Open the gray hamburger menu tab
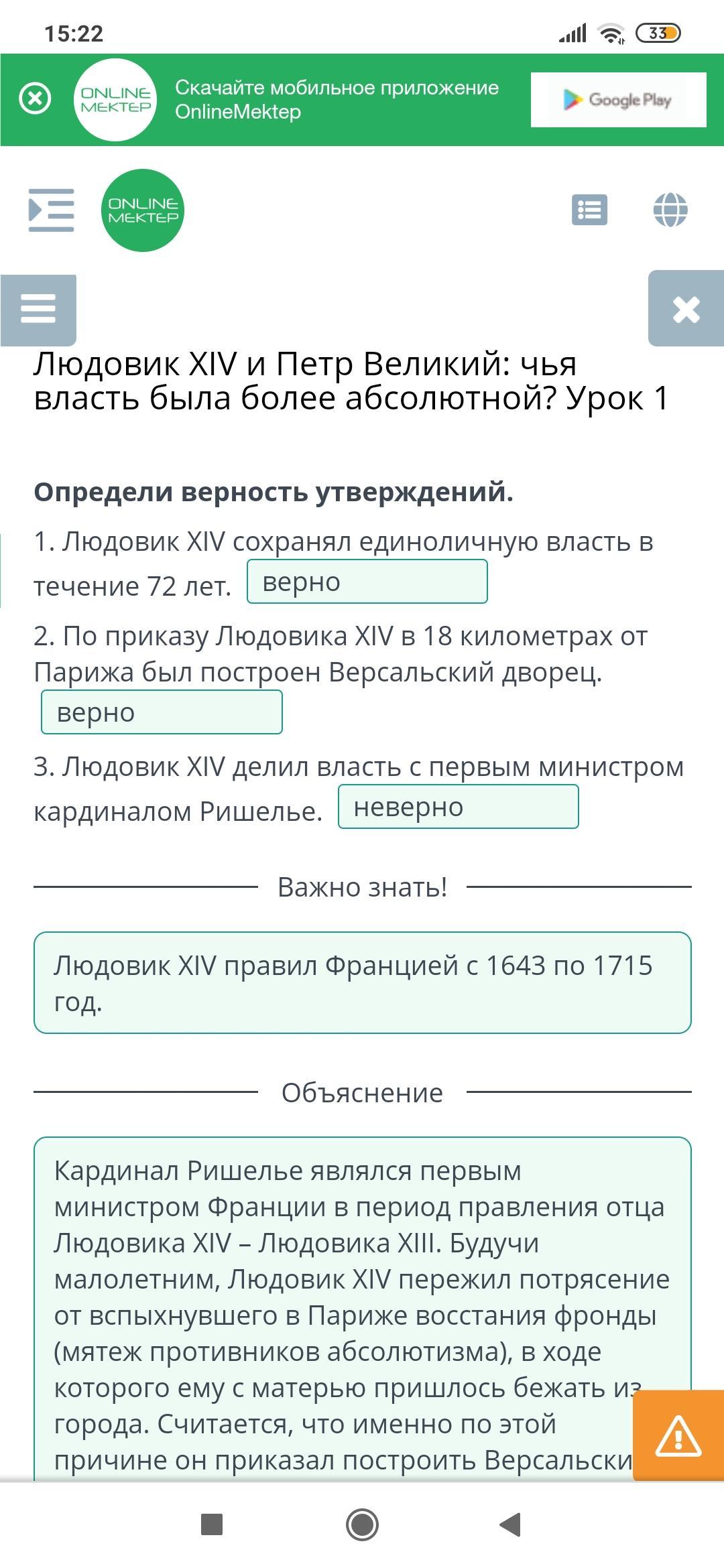This screenshot has height=1568, width=724. [38, 310]
